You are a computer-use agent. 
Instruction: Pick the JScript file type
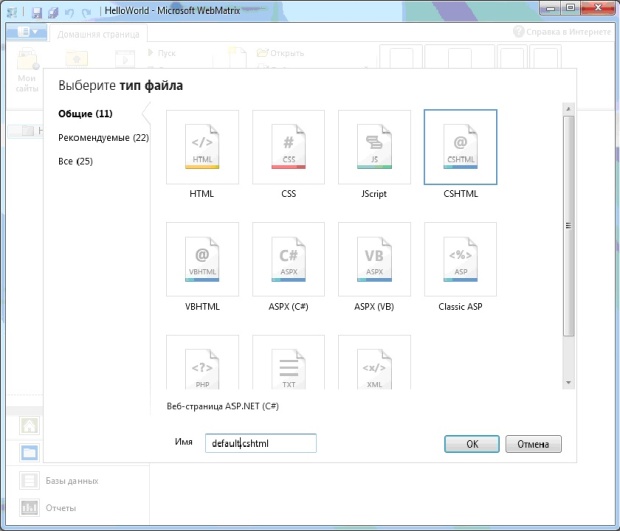[x=374, y=147]
